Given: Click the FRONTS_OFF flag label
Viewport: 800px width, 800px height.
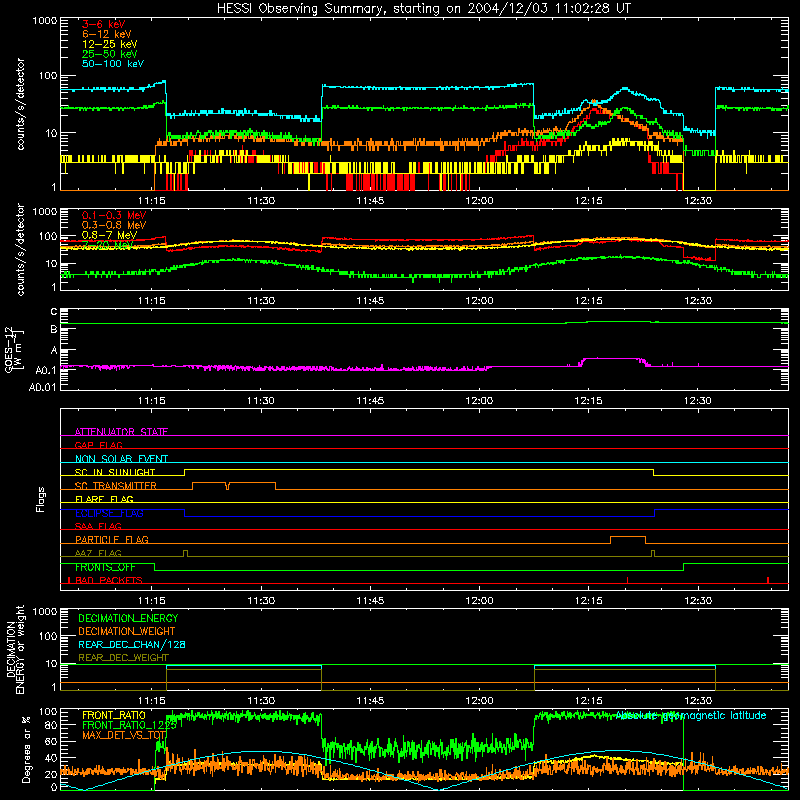Looking at the screenshot, I should tap(105, 567).
